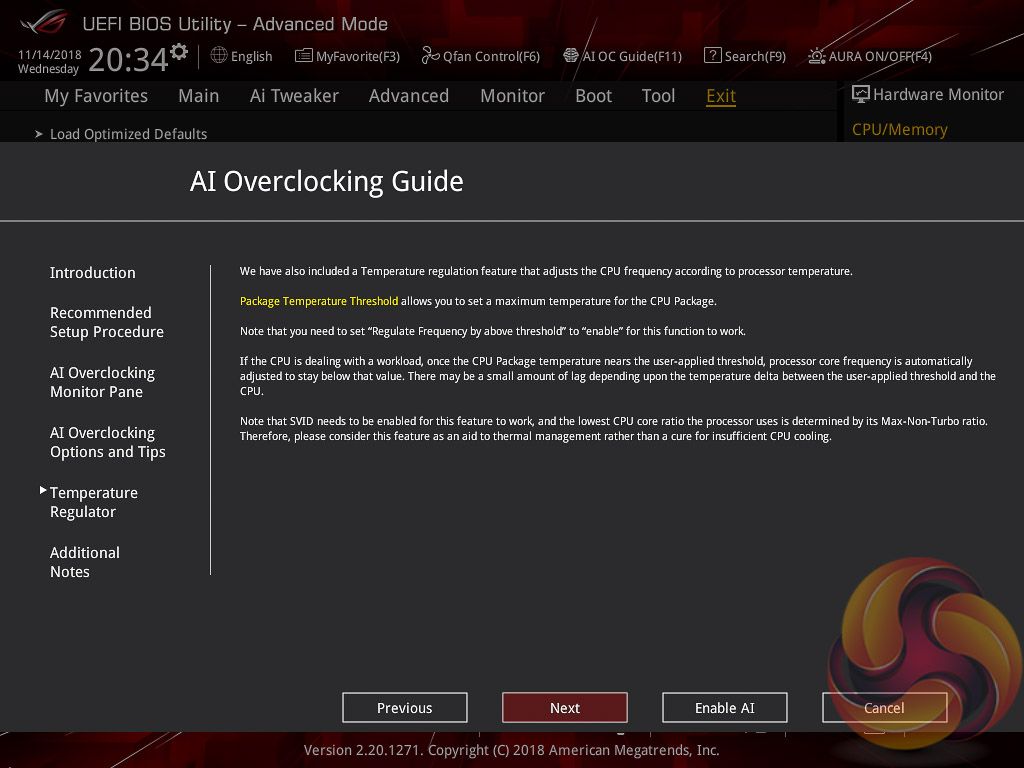Click the Temperature Regulator arrow marker

pos(43,490)
